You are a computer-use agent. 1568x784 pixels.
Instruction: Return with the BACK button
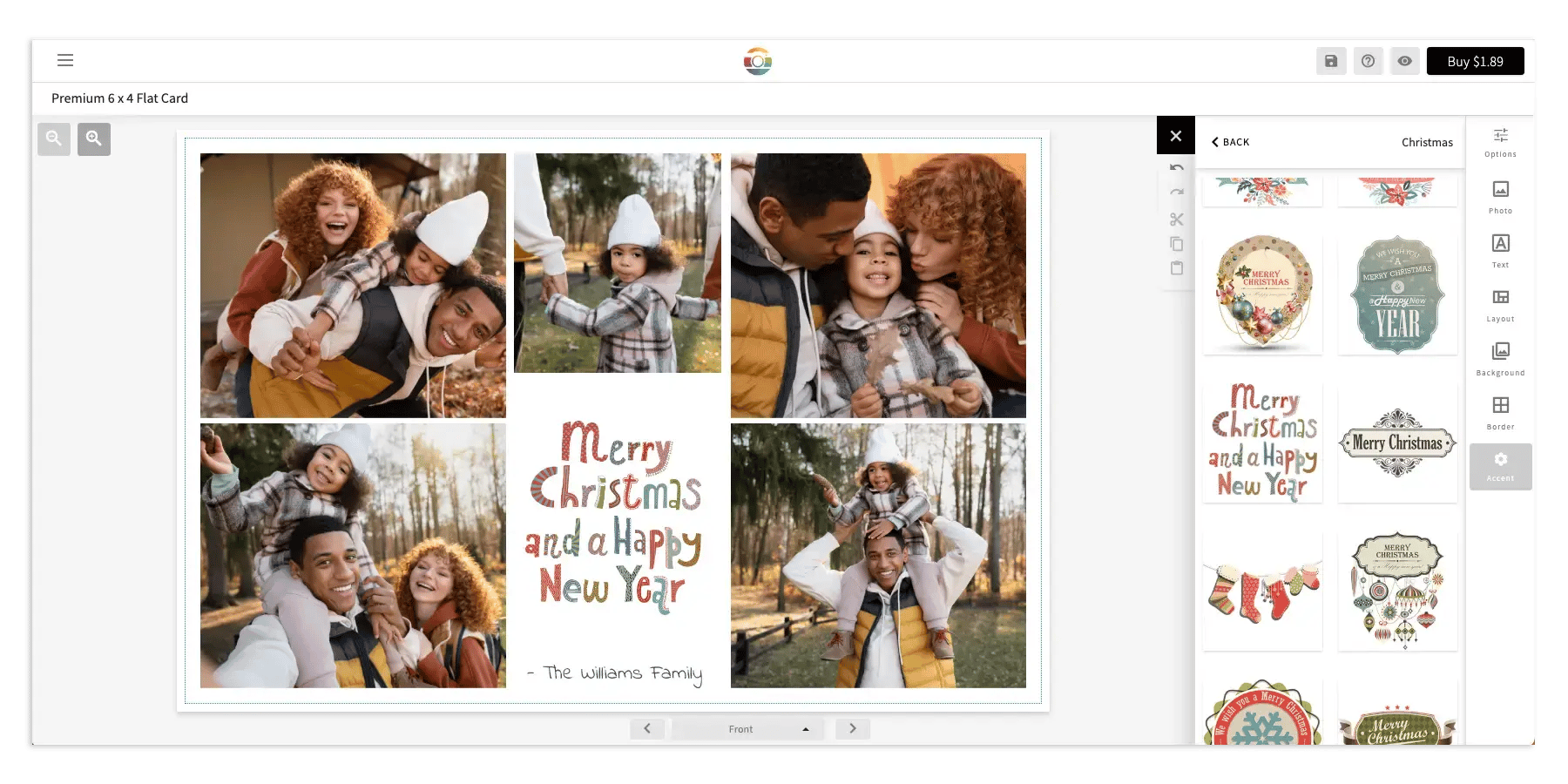1230,141
